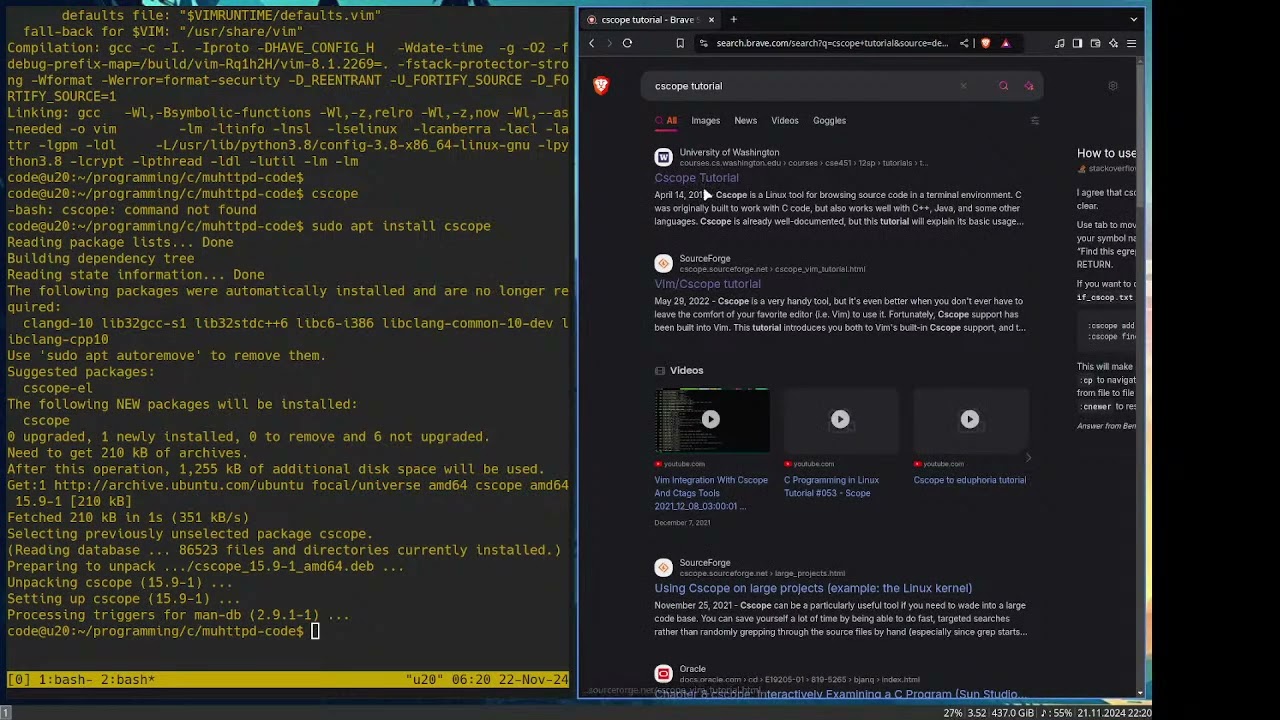Bookmark this page with the bookmark icon
Screen dimensions: 1280x720
[680, 43]
